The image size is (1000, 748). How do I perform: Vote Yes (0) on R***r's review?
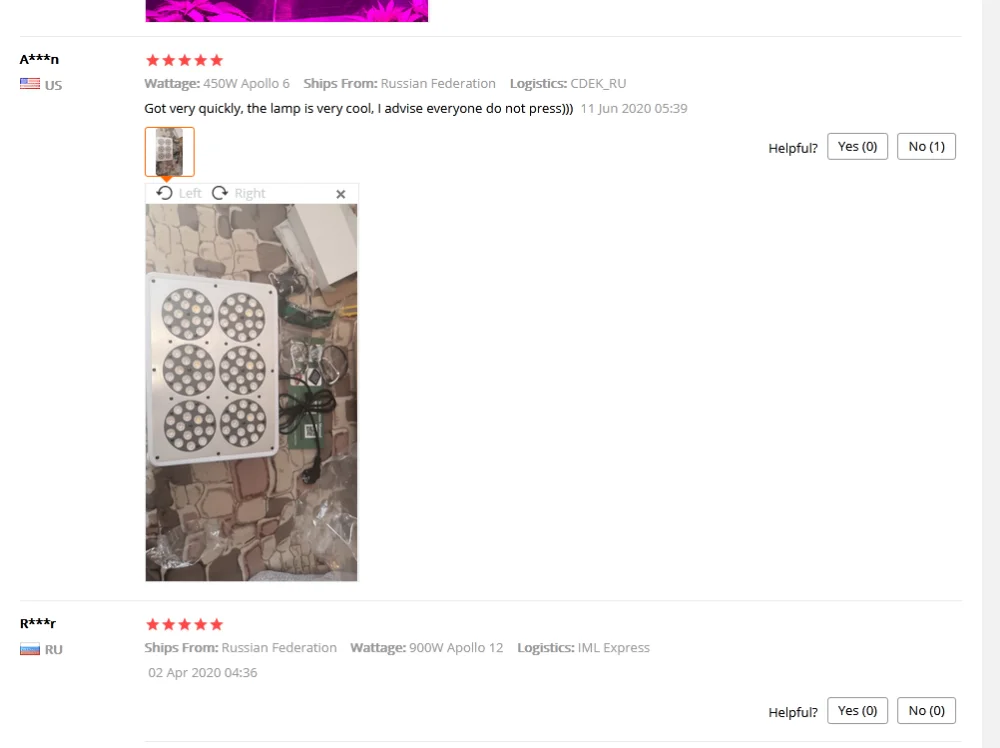(x=857, y=710)
